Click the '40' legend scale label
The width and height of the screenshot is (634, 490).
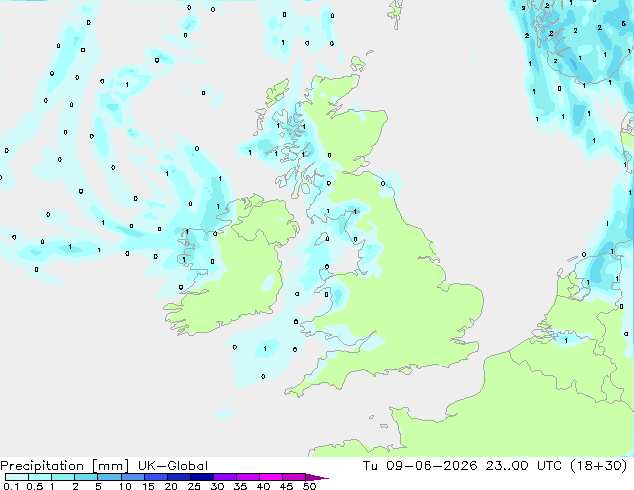pos(263,486)
